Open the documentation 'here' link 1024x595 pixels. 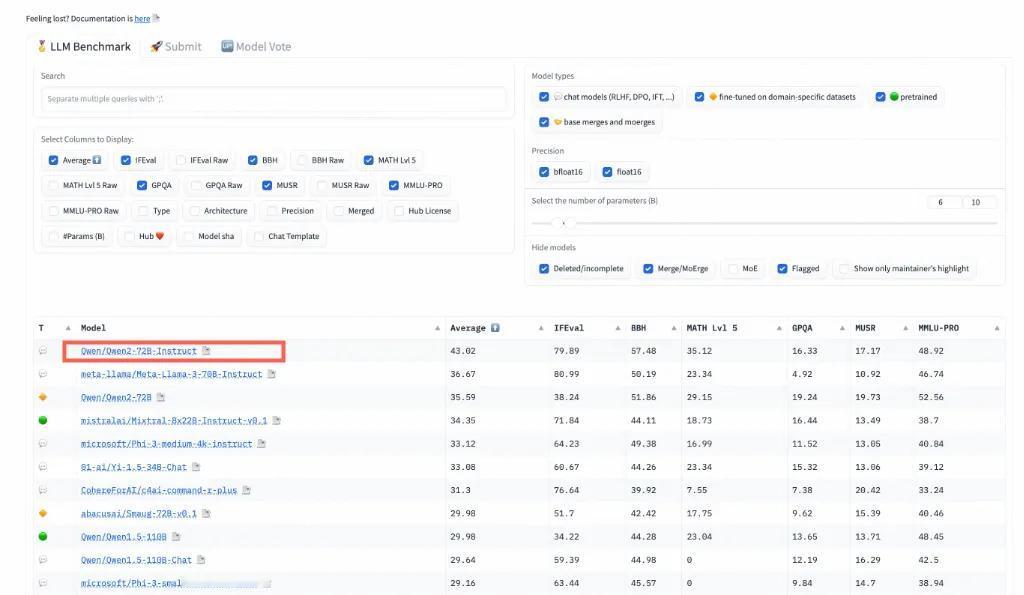click(142, 18)
